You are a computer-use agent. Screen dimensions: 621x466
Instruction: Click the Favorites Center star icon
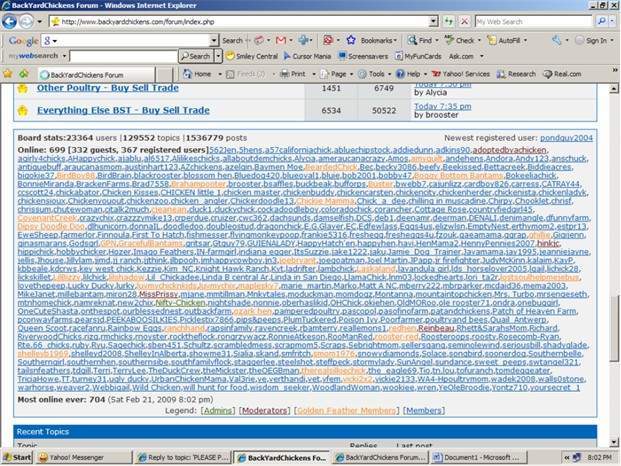tap(8, 74)
